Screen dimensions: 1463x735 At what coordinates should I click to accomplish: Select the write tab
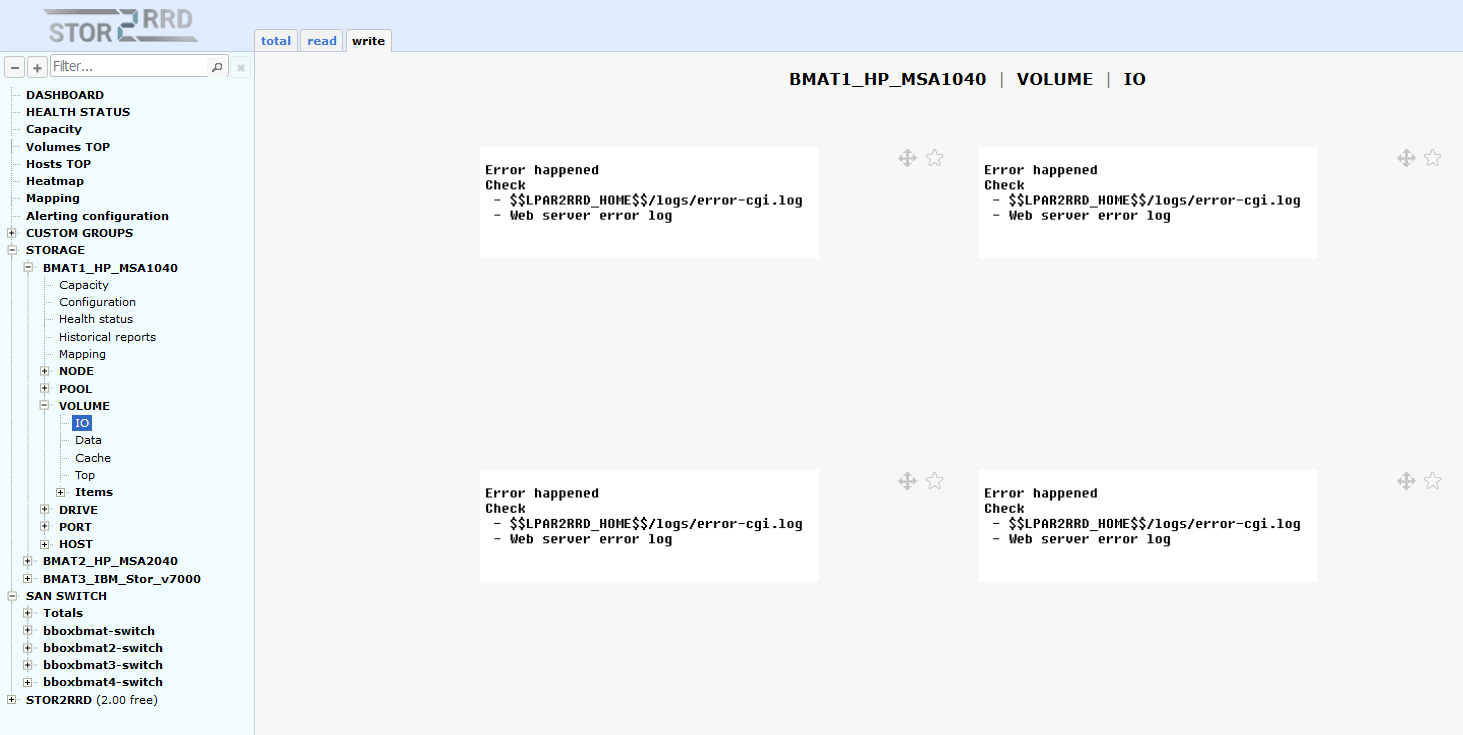pos(368,41)
